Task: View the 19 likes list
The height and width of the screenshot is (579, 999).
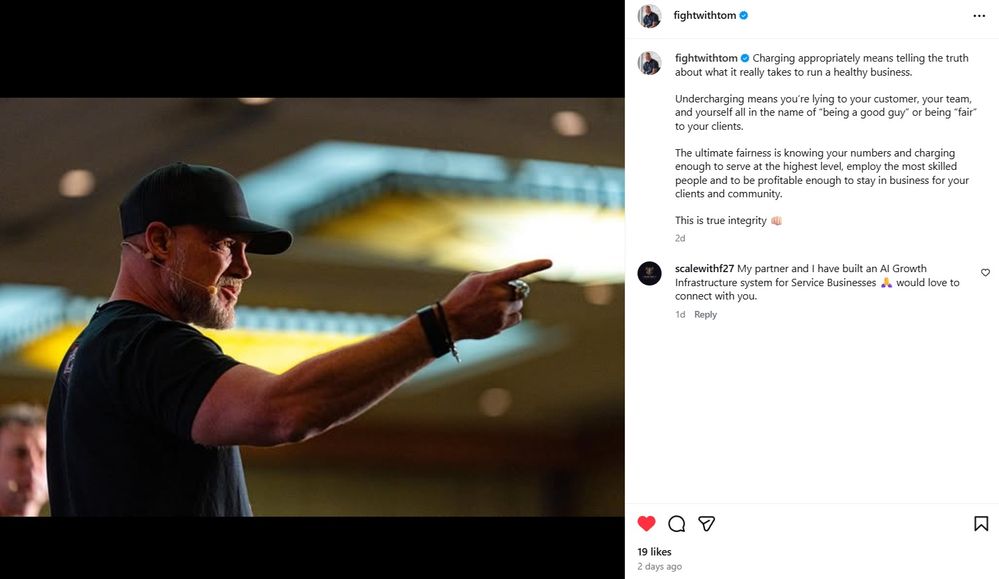Action: pyautogui.click(x=655, y=552)
